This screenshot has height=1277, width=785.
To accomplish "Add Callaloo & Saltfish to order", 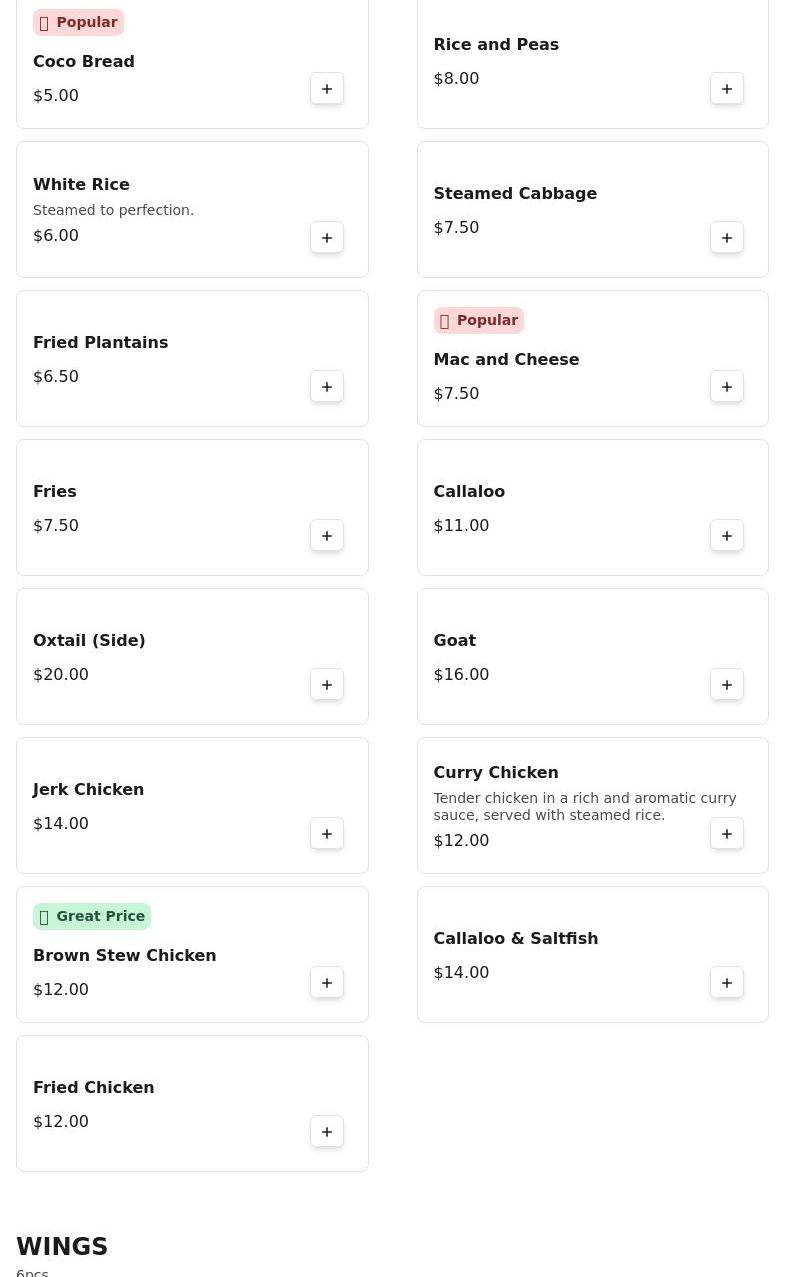I will 727,983.
